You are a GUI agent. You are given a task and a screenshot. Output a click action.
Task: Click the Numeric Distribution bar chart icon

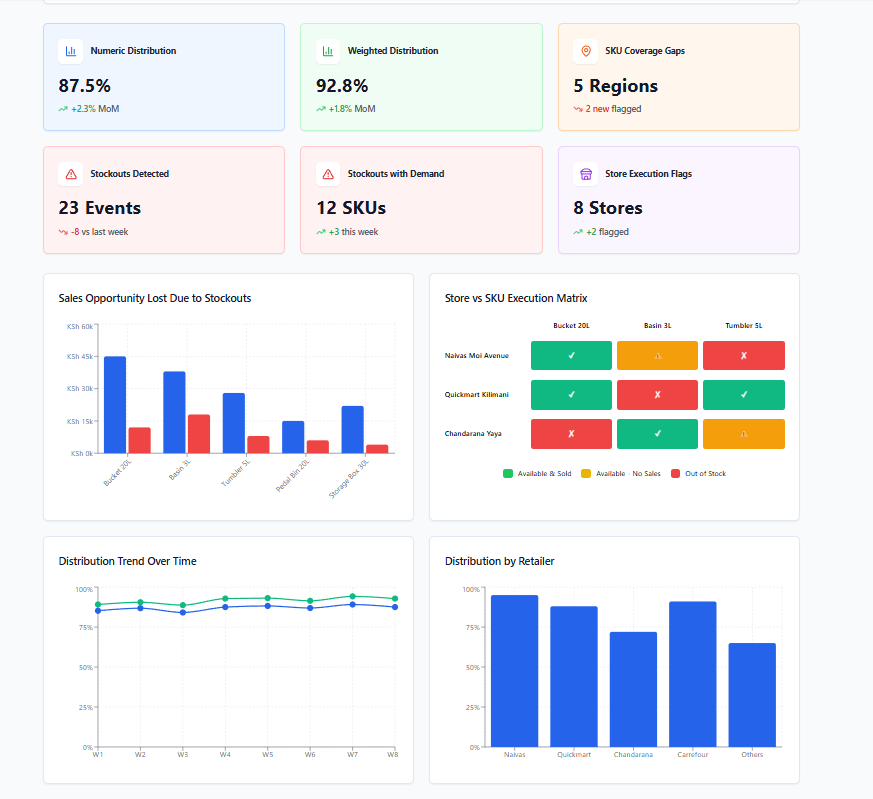(71, 51)
